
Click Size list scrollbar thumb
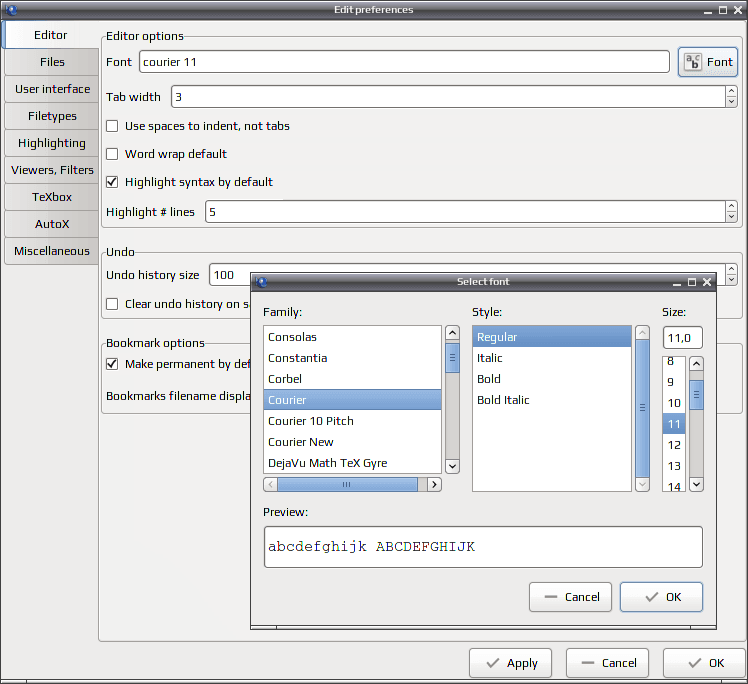696,394
